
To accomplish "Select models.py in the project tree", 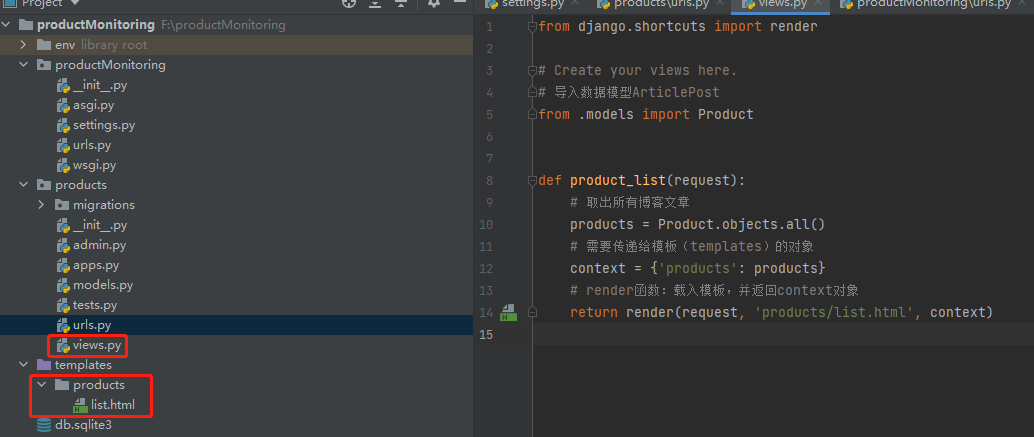I will coord(103,285).
